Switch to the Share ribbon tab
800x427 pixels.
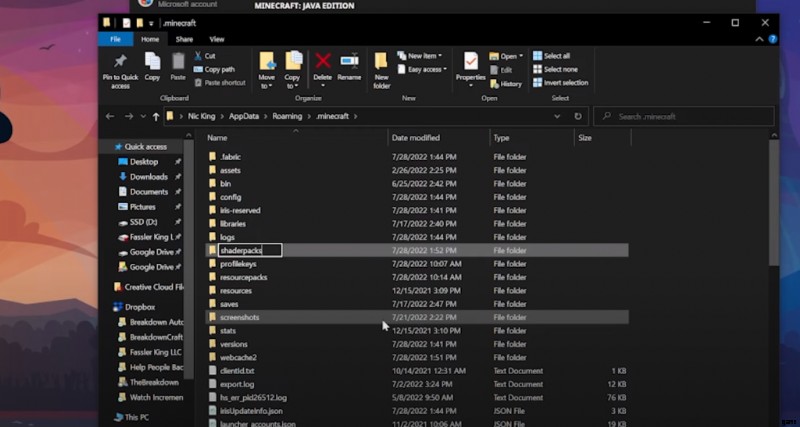coord(184,39)
